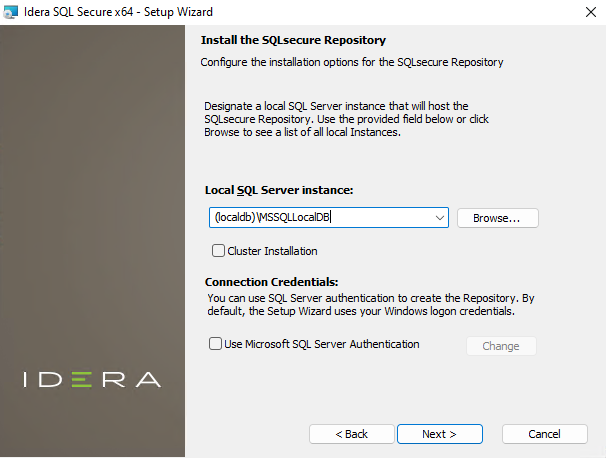Image resolution: width=606 pixels, height=458 pixels.
Task: Click the 'Designate a local SQL Server' paragraph
Action: coord(335,119)
